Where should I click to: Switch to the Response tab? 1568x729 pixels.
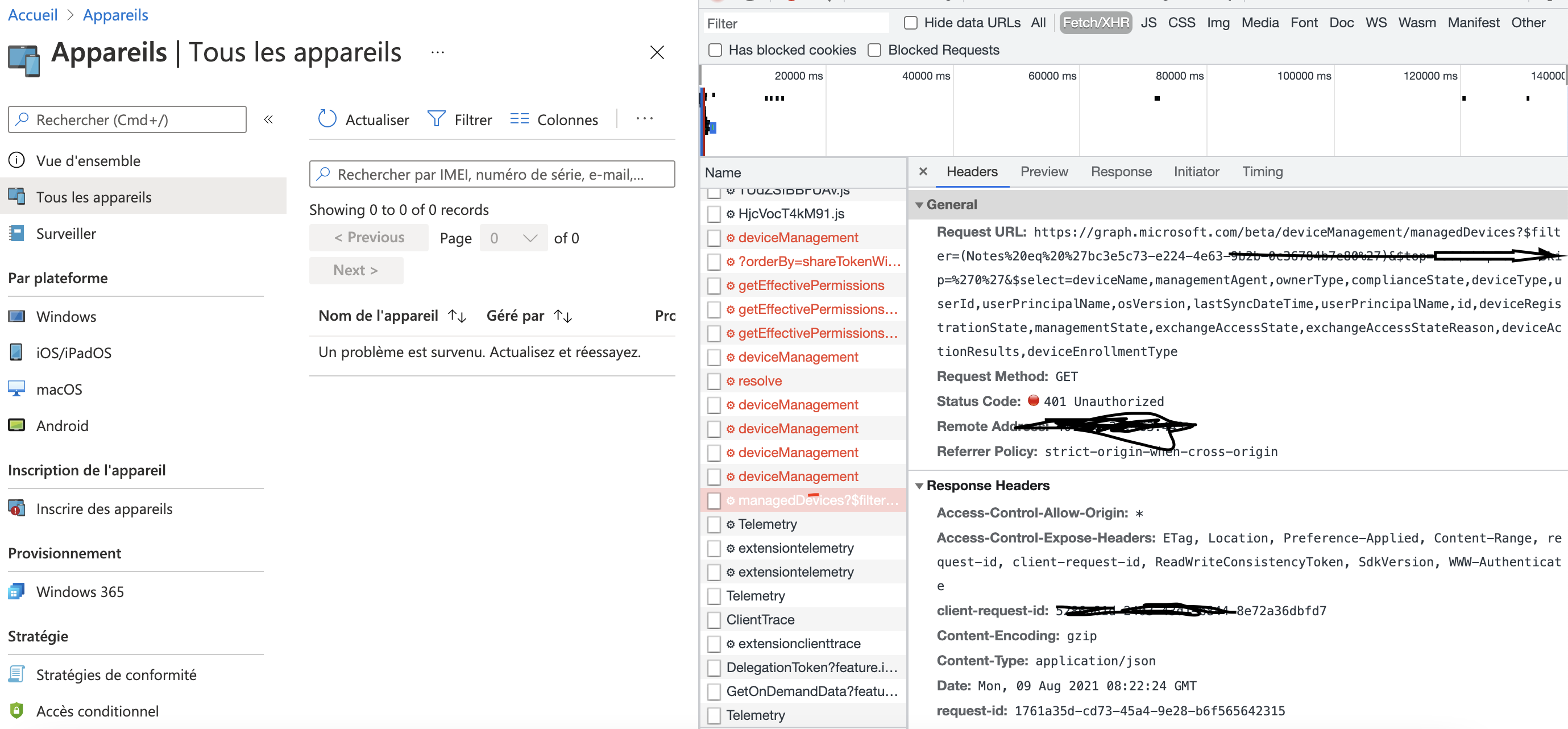coord(1121,171)
